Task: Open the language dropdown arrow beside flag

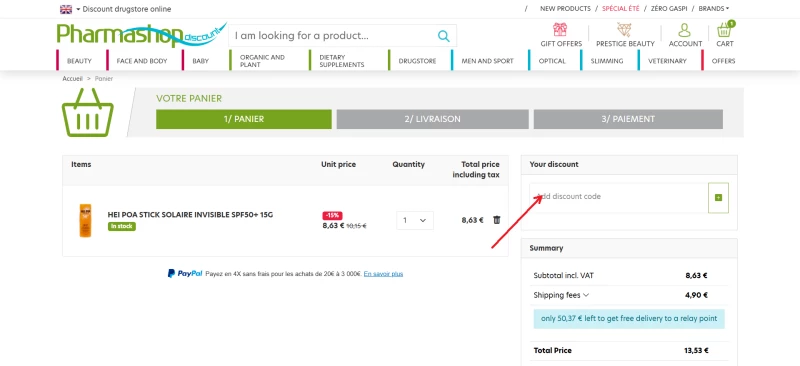Action: [x=78, y=9]
